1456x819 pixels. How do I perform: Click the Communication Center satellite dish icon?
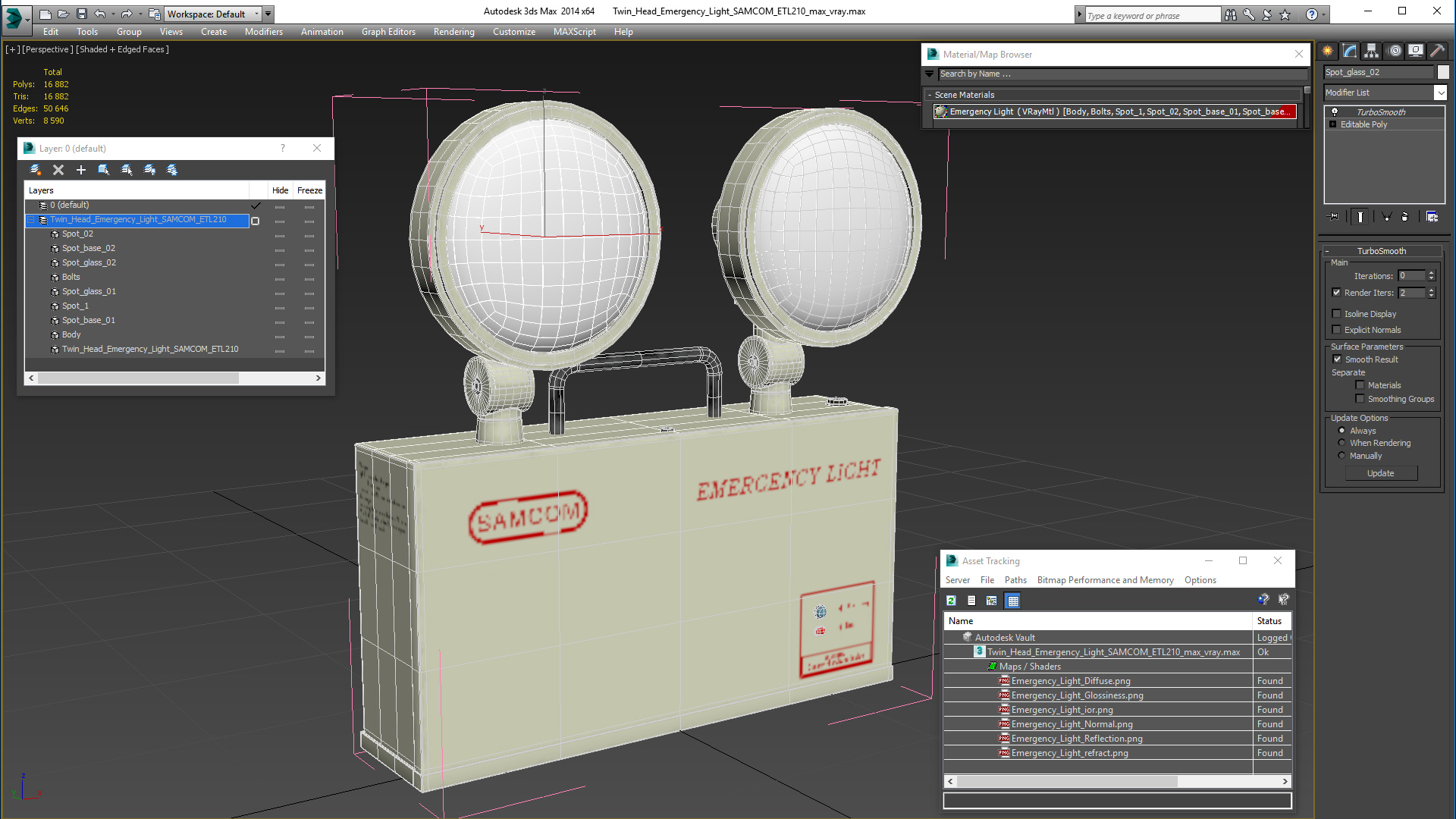tap(1266, 14)
